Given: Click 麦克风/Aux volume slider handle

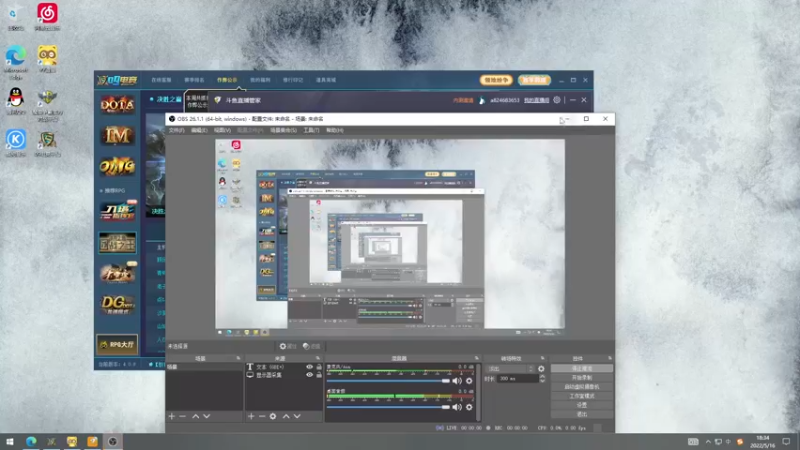Looking at the screenshot, I should 445,381.
